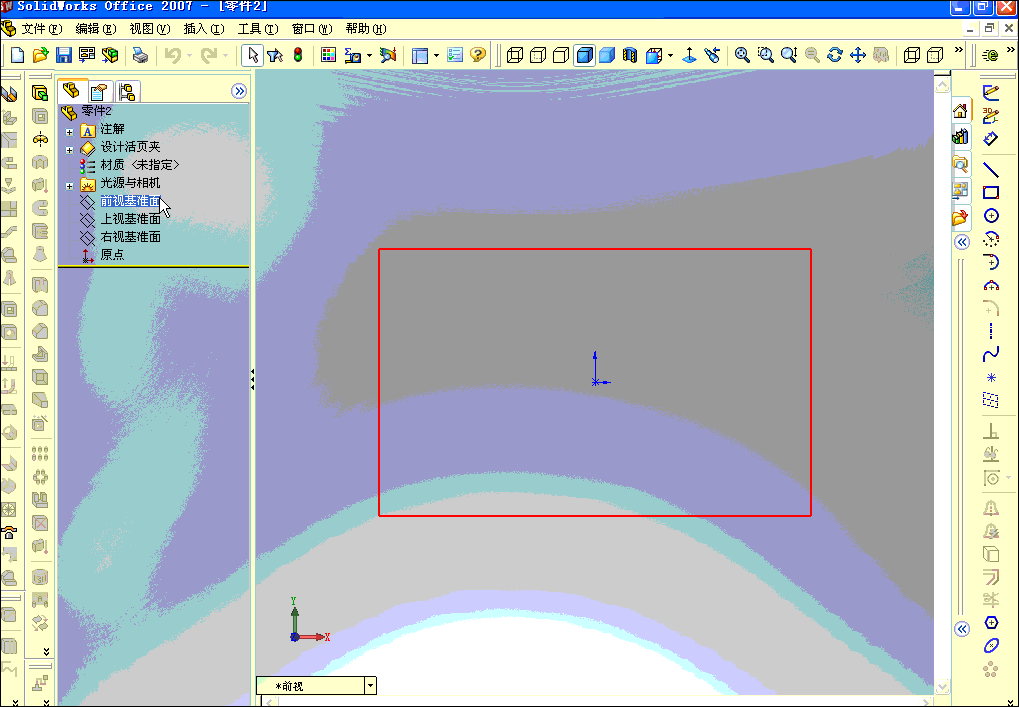This screenshot has width=1019, height=707.
Task: Toggle Hidden Lines Visible display style
Action: [538, 55]
